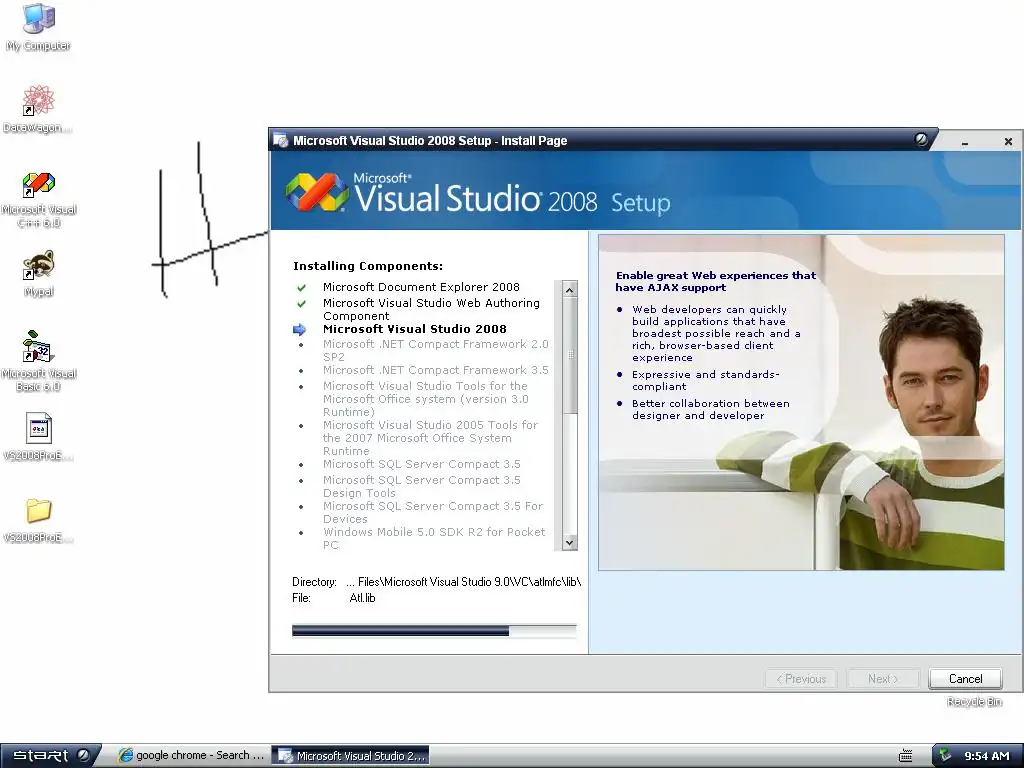This screenshot has width=1024, height=768.
Task: Click the Start button on taskbar
Action: click(x=50, y=756)
